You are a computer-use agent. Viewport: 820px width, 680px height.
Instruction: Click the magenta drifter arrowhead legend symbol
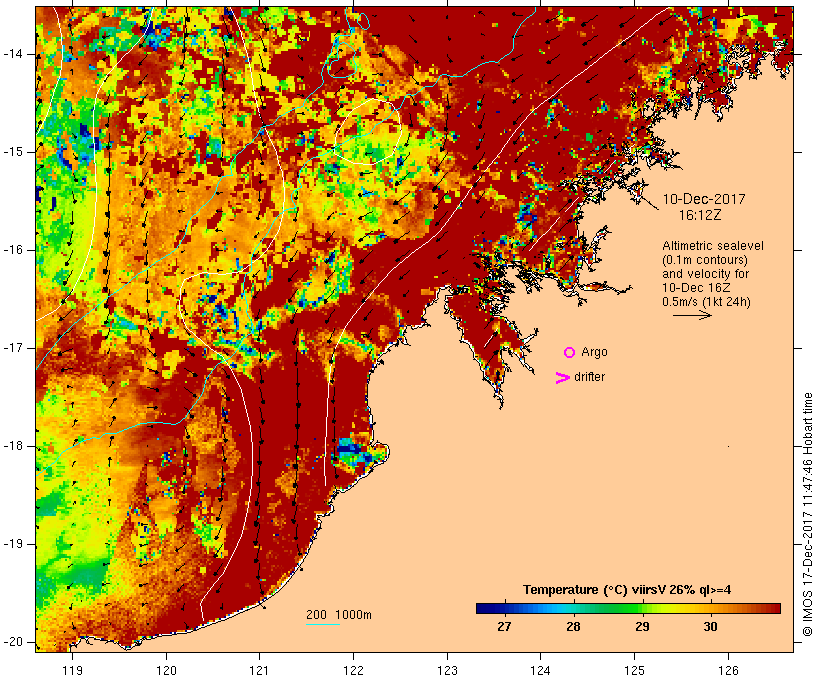pyautogui.click(x=562, y=378)
